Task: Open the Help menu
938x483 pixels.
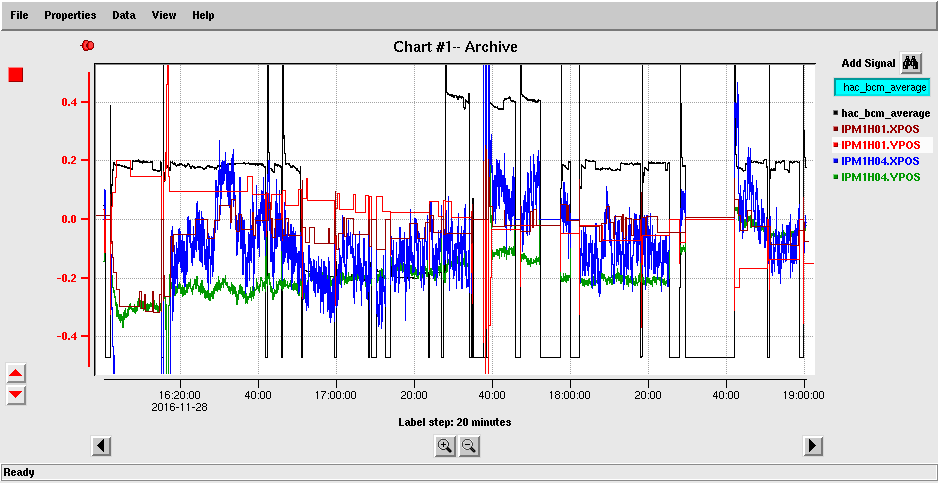Action: (x=203, y=15)
